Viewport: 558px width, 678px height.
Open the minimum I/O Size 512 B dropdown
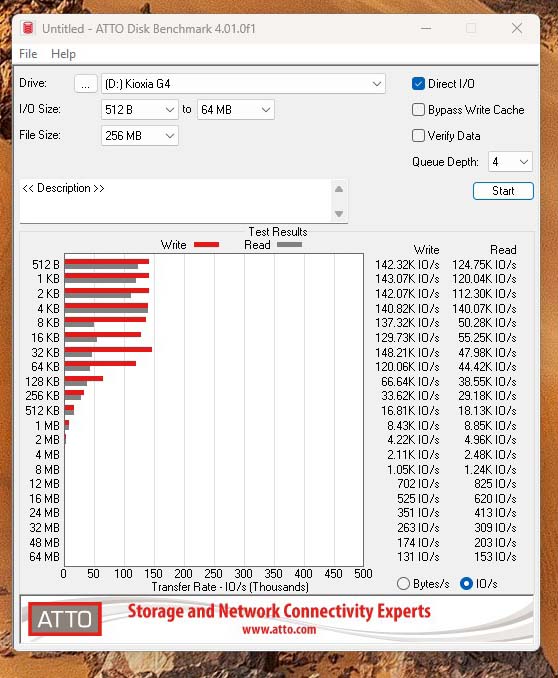click(140, 110)
